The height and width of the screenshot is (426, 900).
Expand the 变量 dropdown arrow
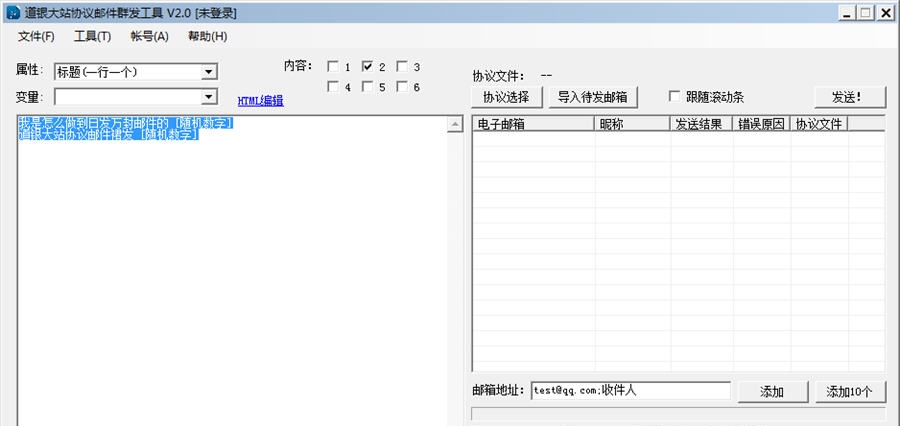pyautogui.click(x=209, y=98)
